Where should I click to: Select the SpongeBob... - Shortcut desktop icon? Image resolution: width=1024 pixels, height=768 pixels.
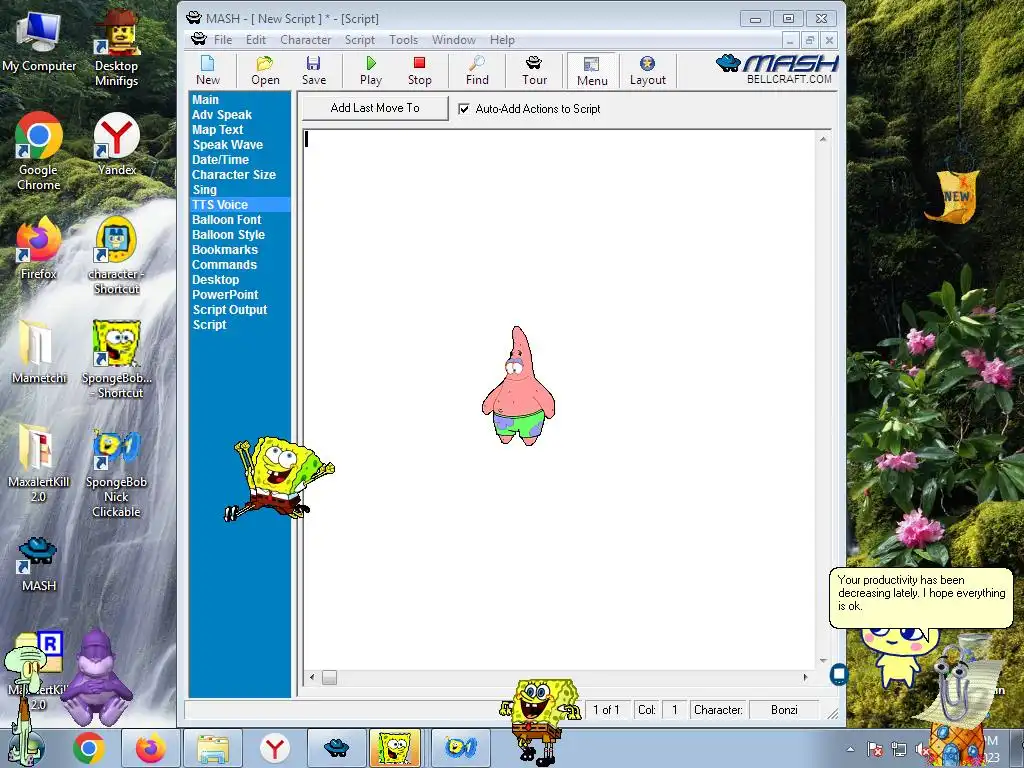(116, 360)
